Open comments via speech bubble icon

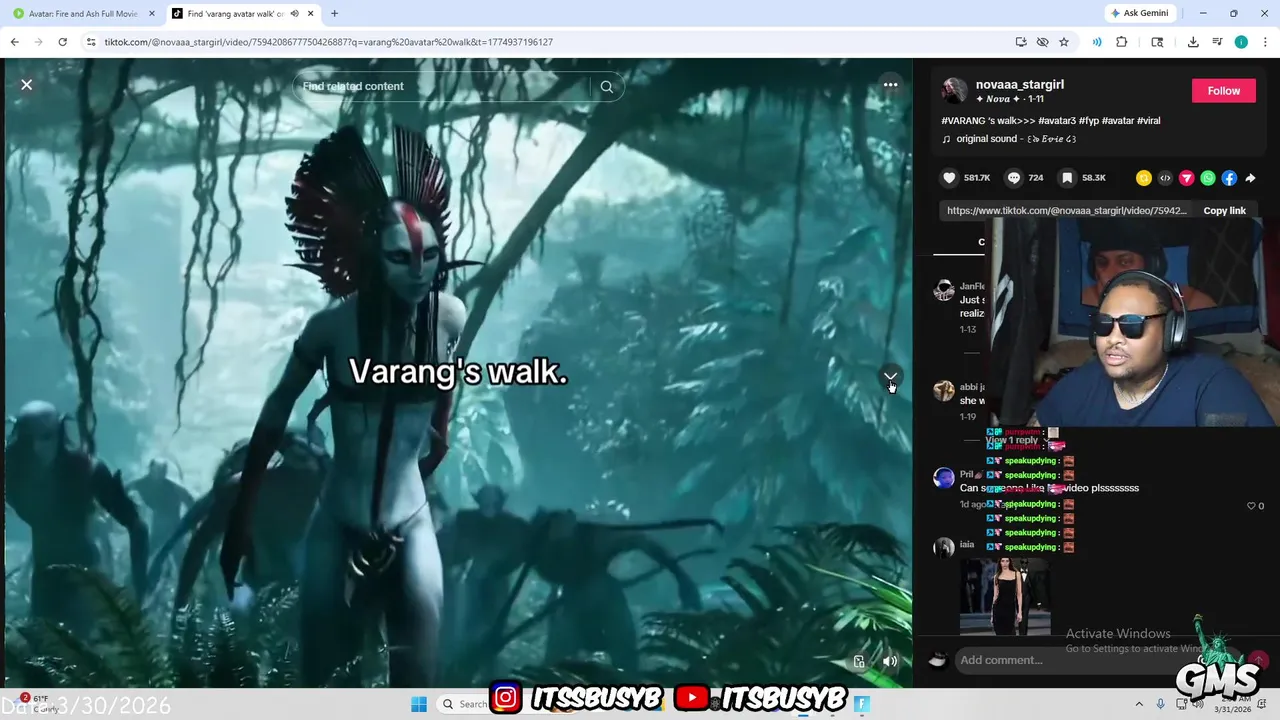point(1014,178)
